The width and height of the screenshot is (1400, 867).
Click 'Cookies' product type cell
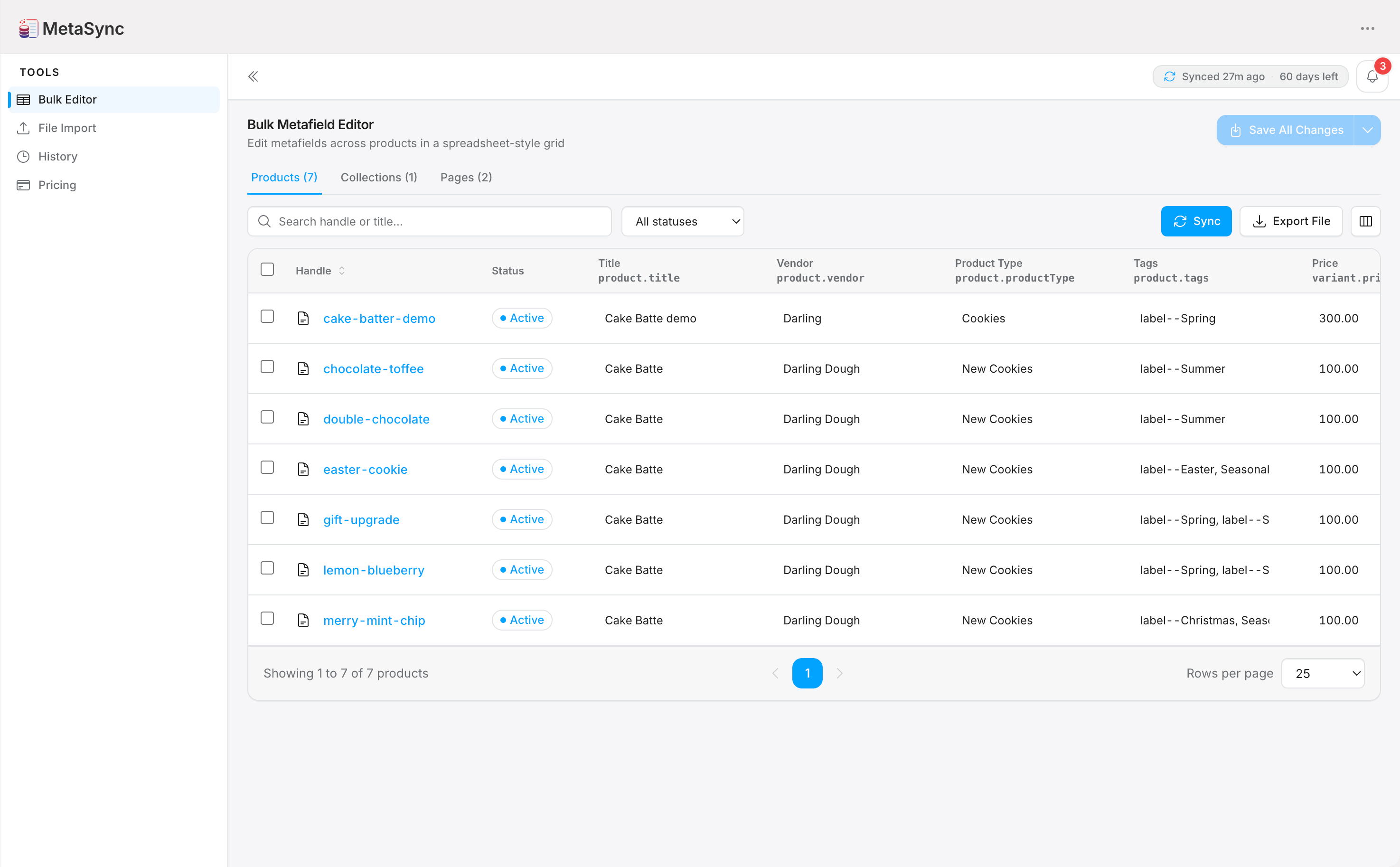[983, 318]
